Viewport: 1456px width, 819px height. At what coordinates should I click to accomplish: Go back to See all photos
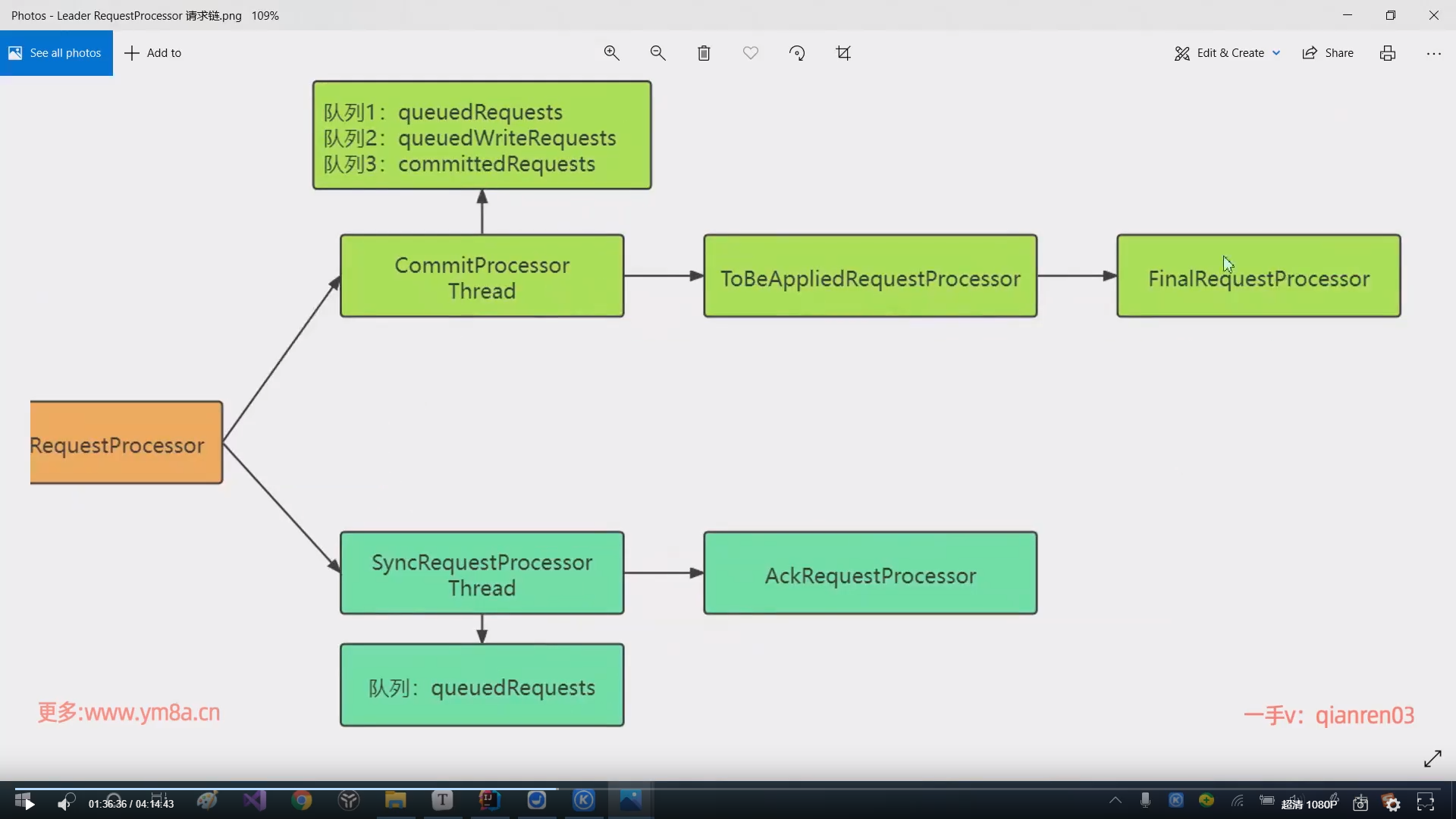[x=56, y=53]
